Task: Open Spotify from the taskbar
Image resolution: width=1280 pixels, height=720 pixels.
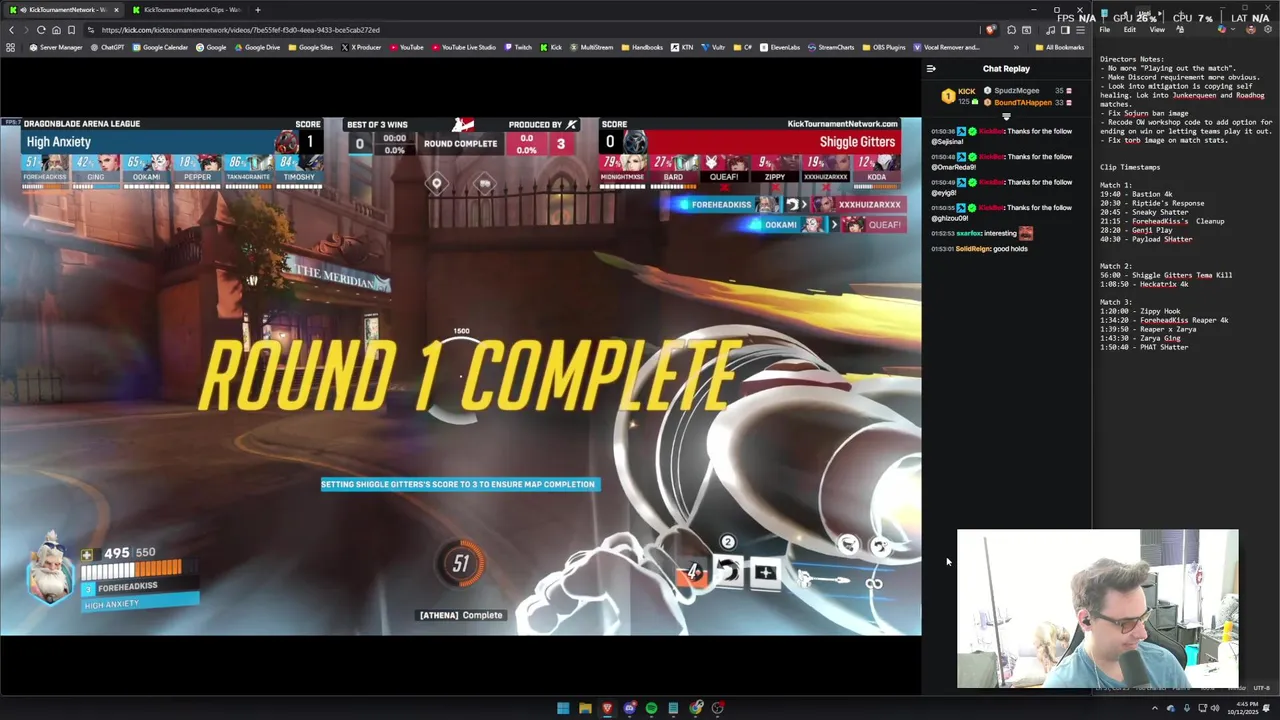Action: tap(651, 708)
